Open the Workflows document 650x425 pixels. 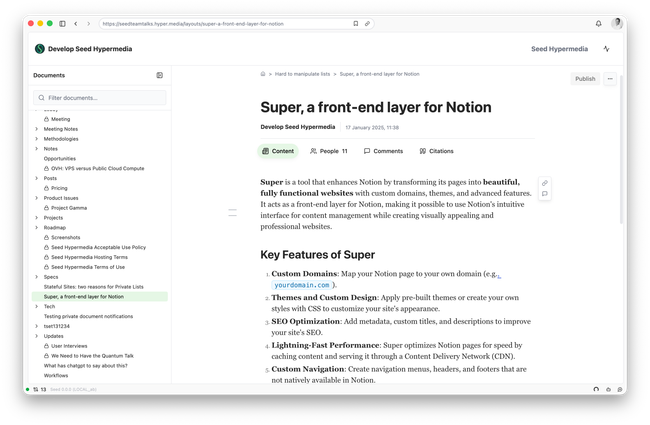click(56, 376)
